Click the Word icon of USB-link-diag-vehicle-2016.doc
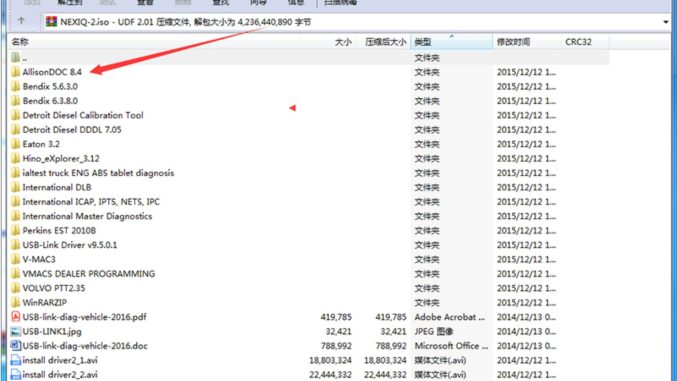This screenshot has height=381, width=678. pos(16,346)
